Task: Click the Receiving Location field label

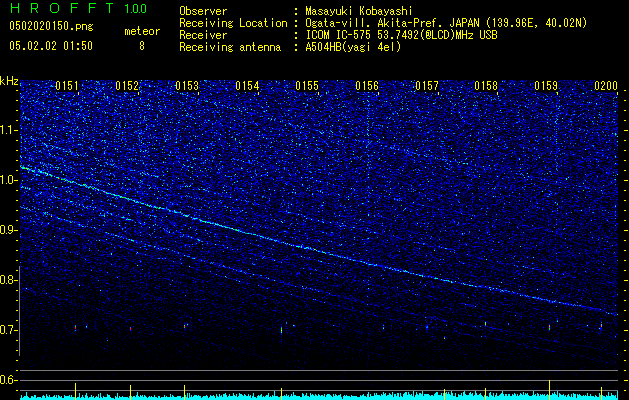Action: tap(233, 23)
